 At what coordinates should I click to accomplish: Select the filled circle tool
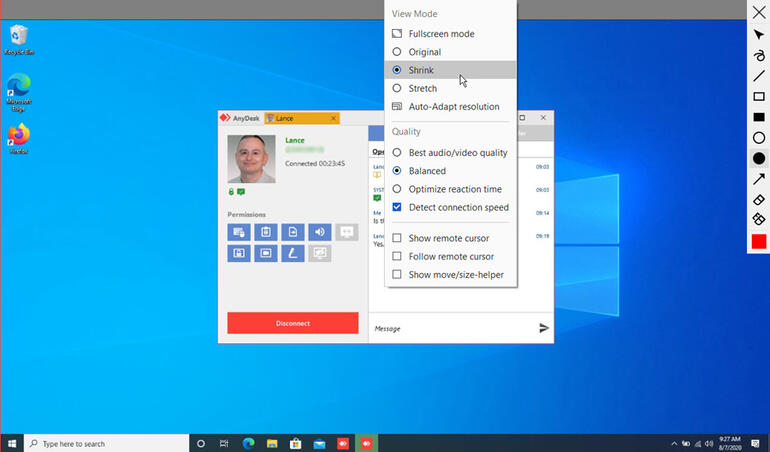tap(759, 159)
